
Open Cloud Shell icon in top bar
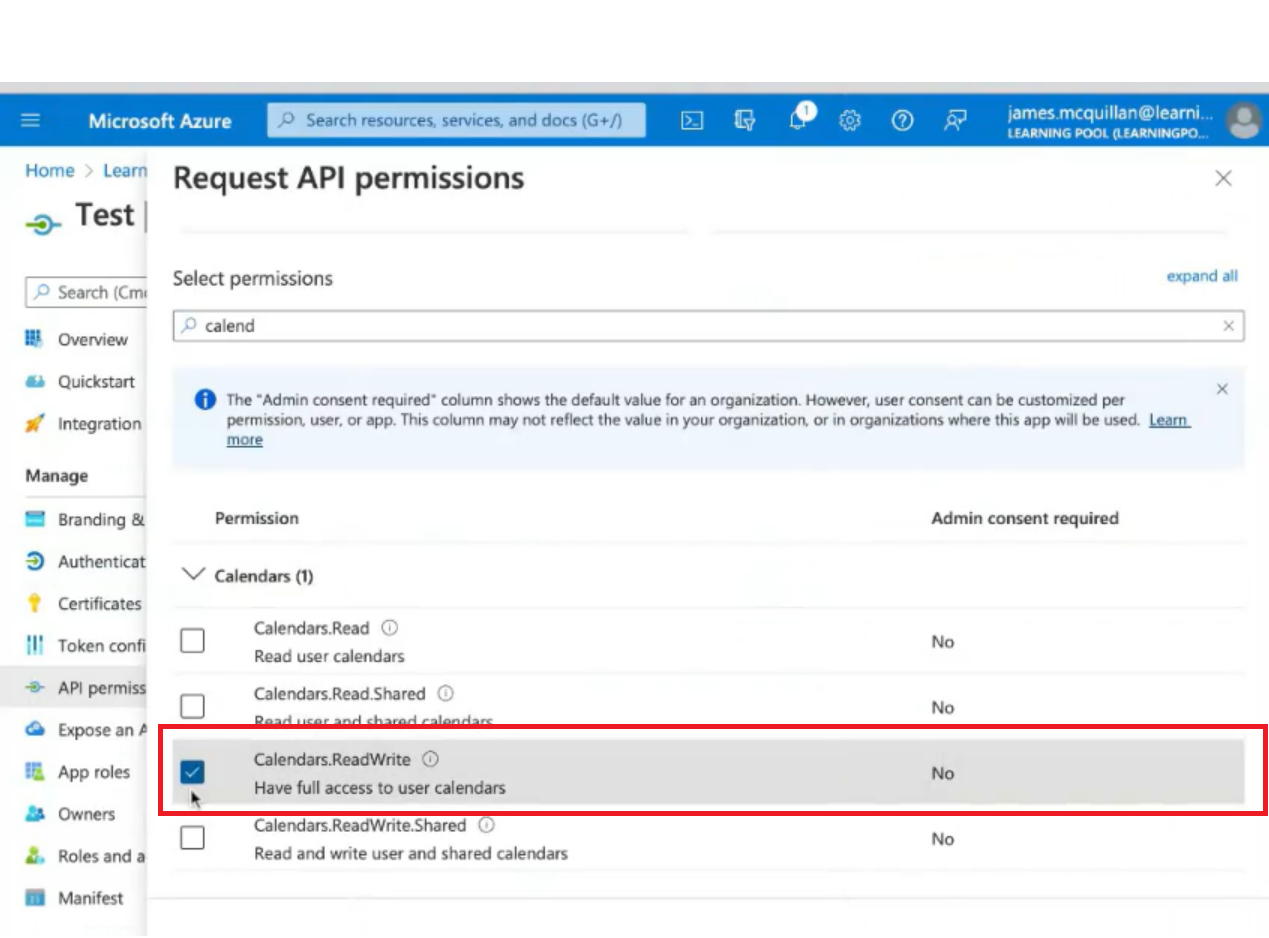[x=692, y=121]
